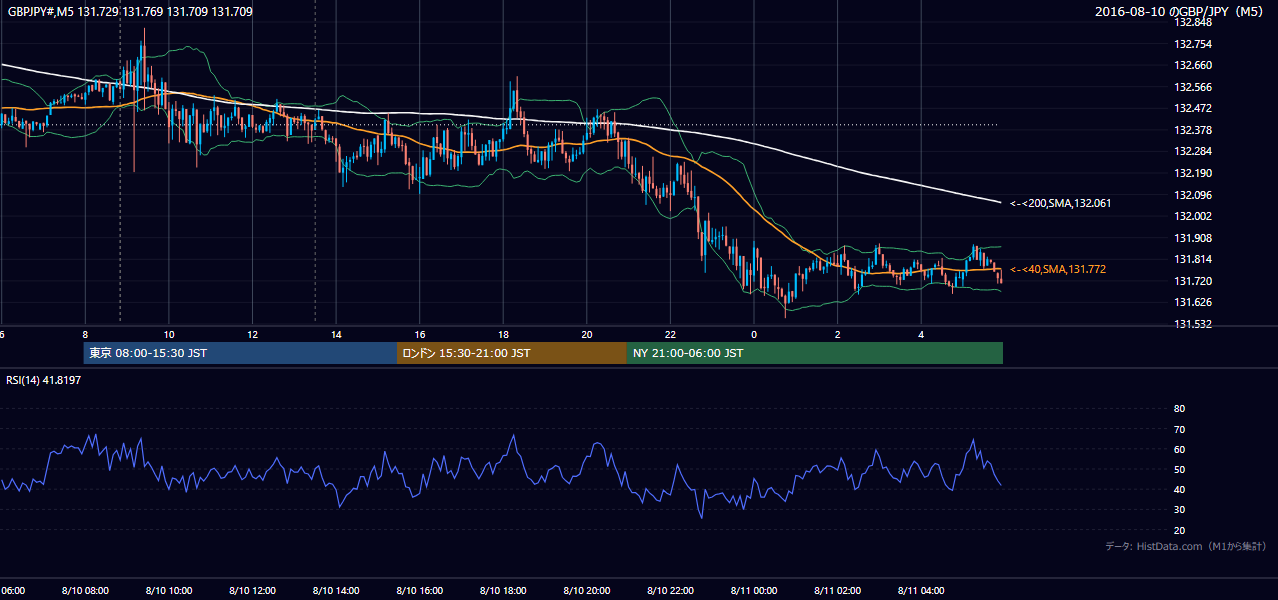Click price level 132.754 on the price axis

click(x=1192, y=44)
